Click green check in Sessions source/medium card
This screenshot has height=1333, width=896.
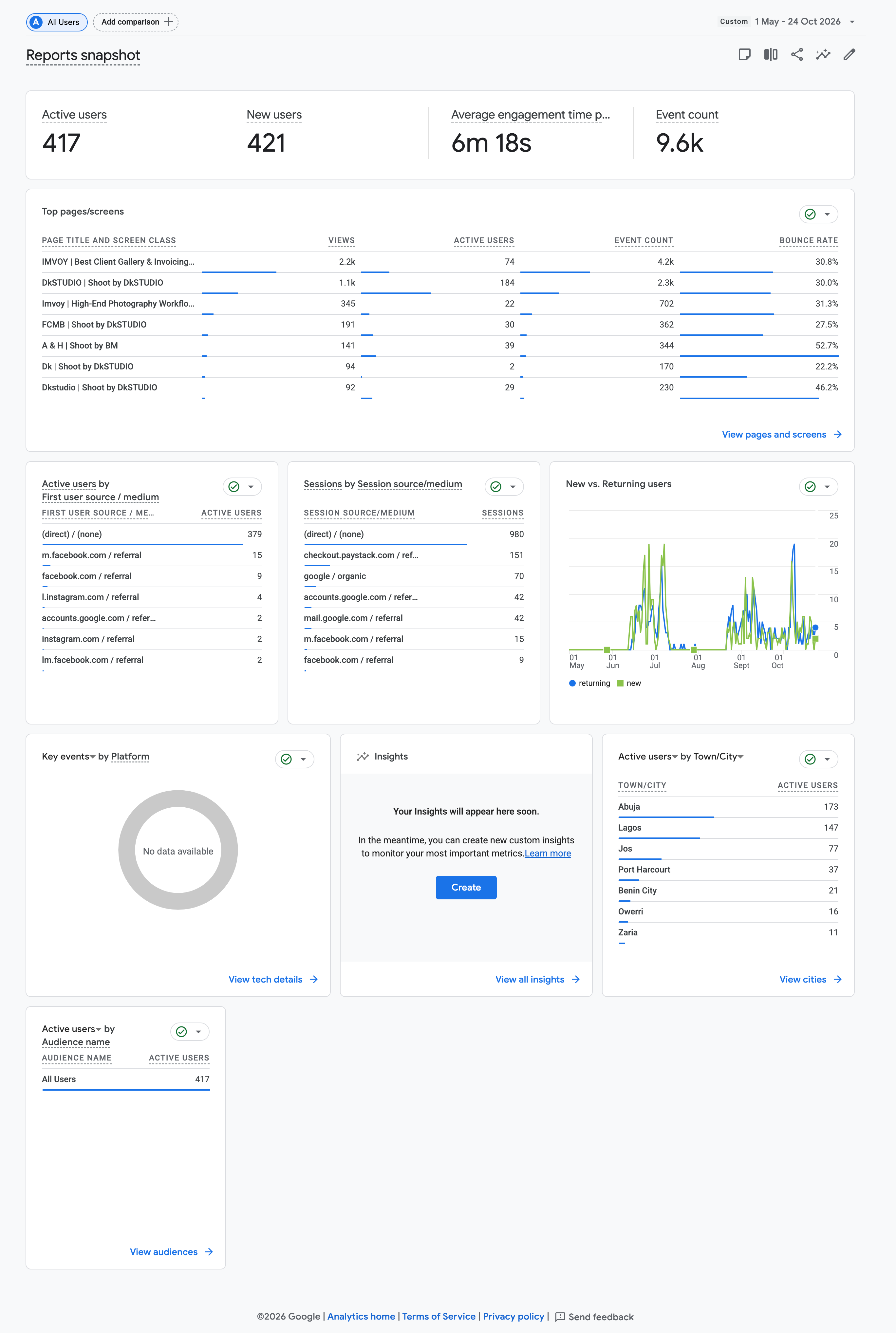[495, 487]
